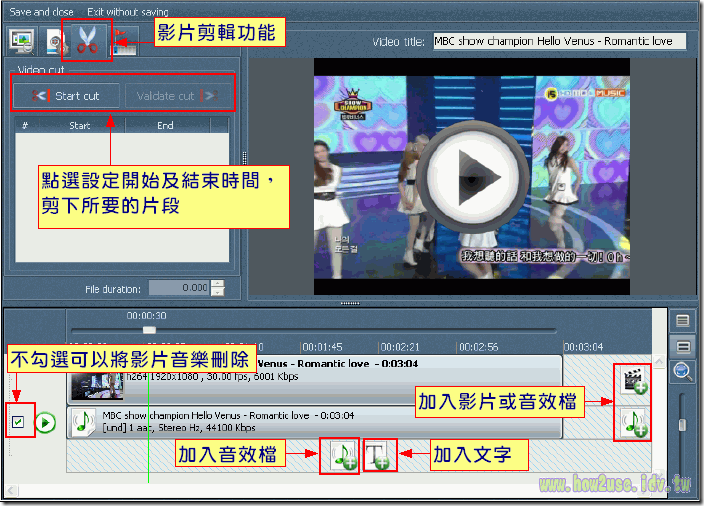
Task: Click the horizontal scrollbar left arrow
Action: (x=11, y=491)
